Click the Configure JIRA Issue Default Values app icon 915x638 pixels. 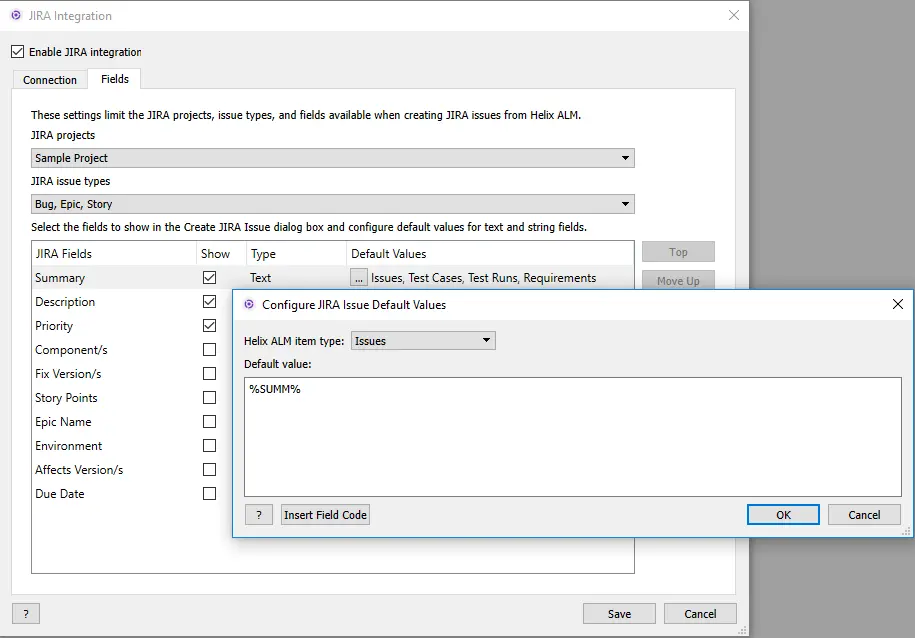tap(249, 304)
